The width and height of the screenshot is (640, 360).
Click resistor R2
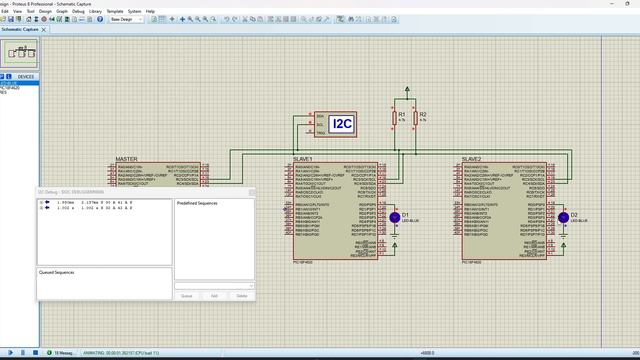point(416,118)
